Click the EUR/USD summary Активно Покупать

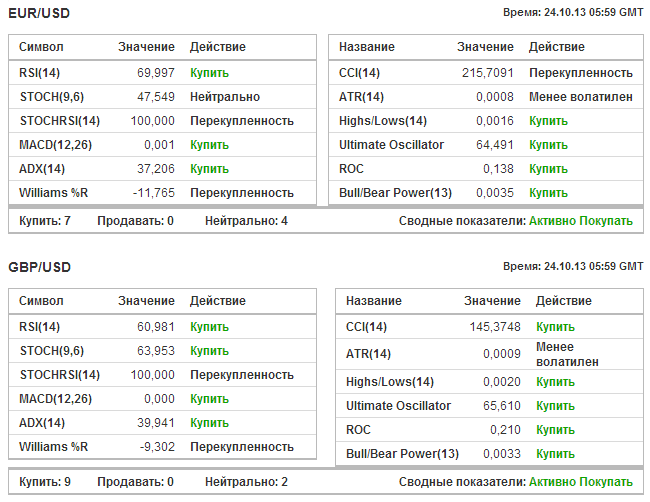click(x=581, y=221)
